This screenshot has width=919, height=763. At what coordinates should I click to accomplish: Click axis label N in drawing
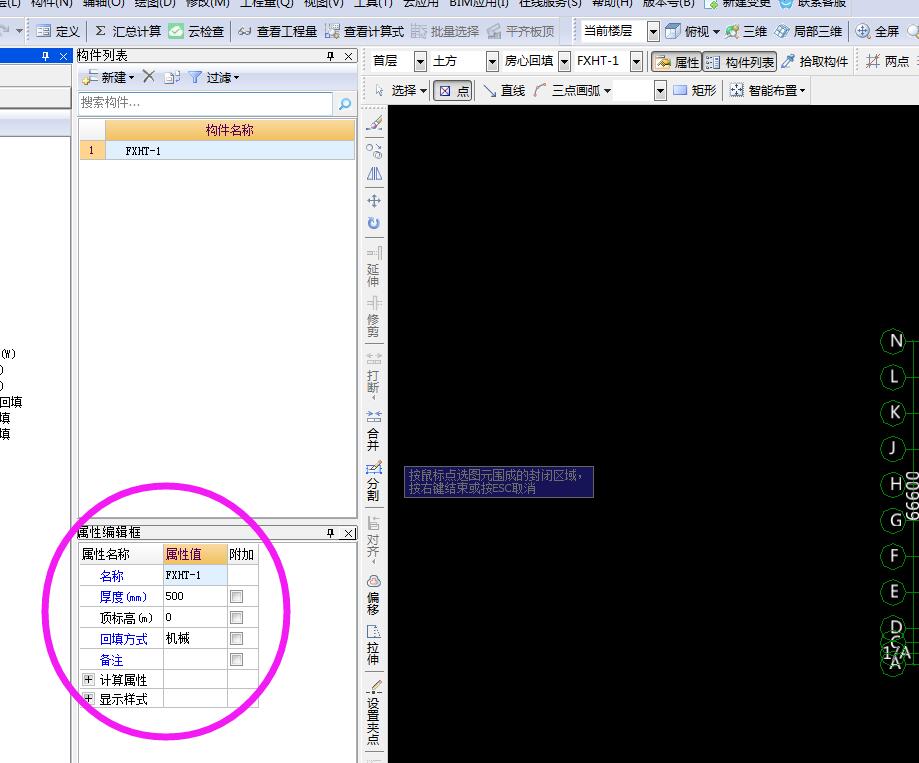pyautogui.click(x=894, y=340)
